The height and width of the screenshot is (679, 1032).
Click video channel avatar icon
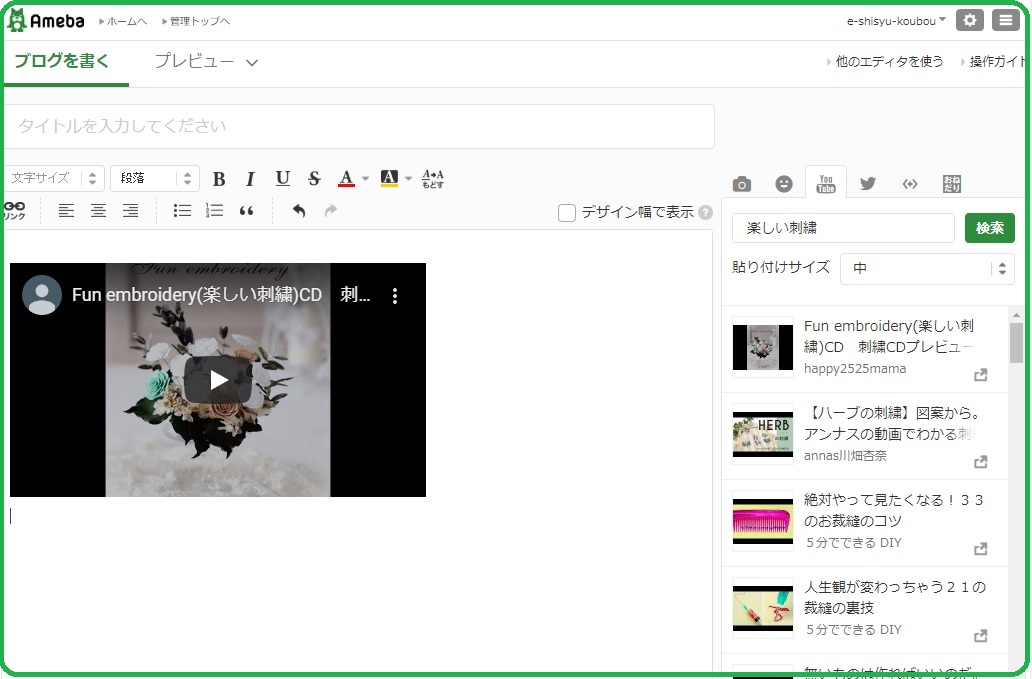(41, 295)
